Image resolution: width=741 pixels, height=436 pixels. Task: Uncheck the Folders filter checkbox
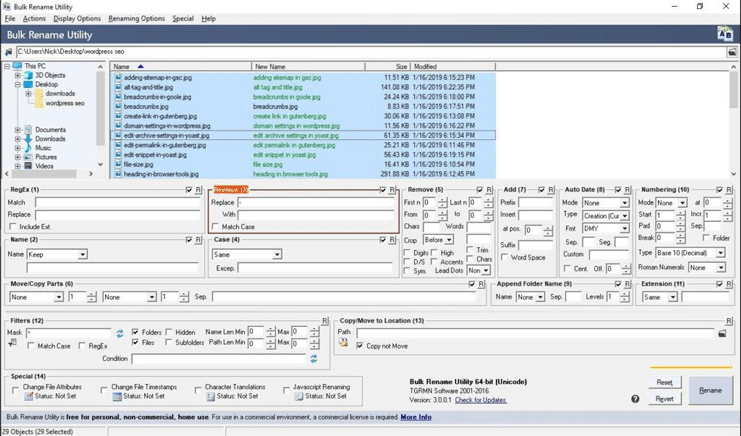coord(135,333)
